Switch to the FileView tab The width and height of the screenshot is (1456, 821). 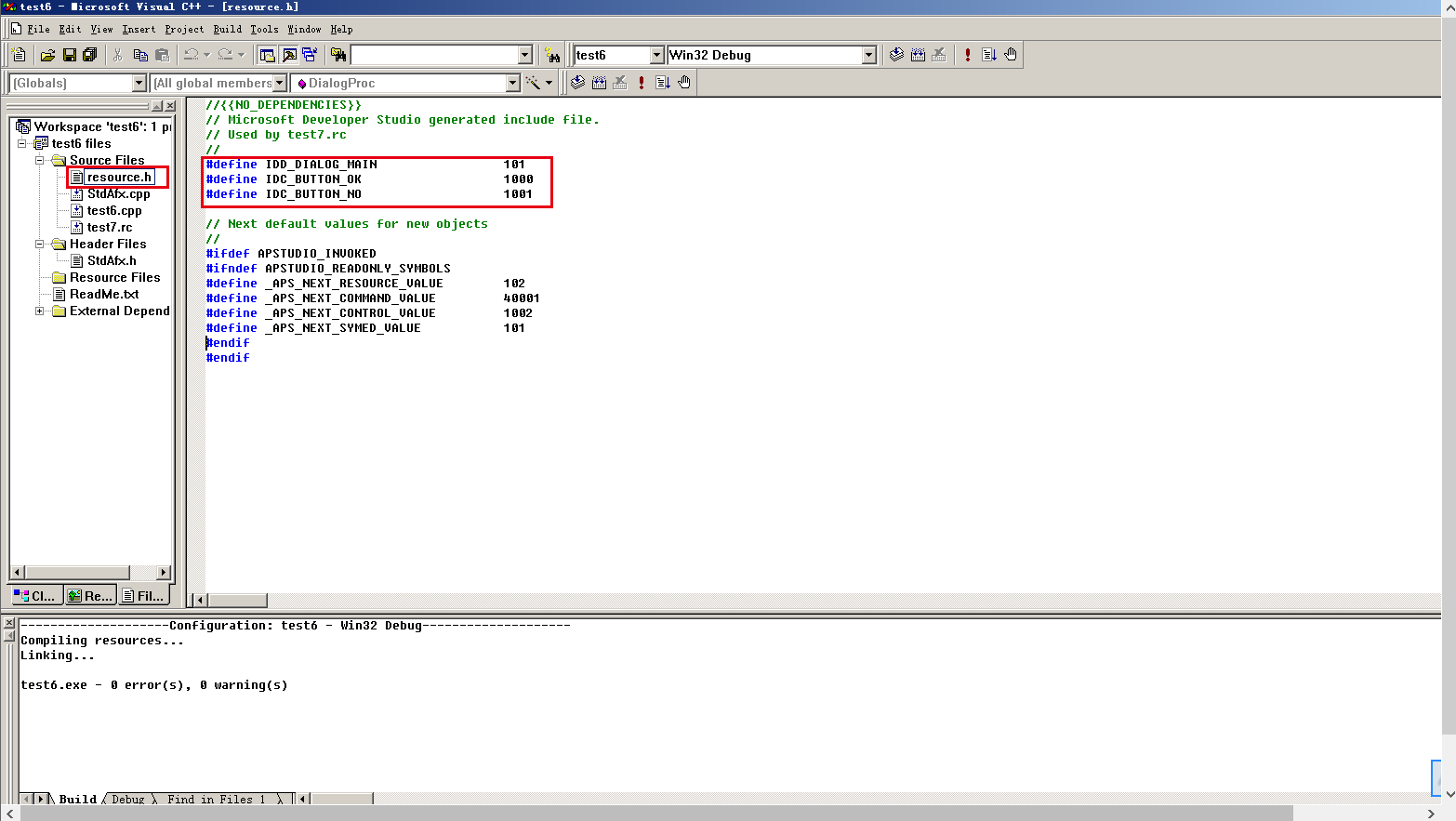[144, 596]
